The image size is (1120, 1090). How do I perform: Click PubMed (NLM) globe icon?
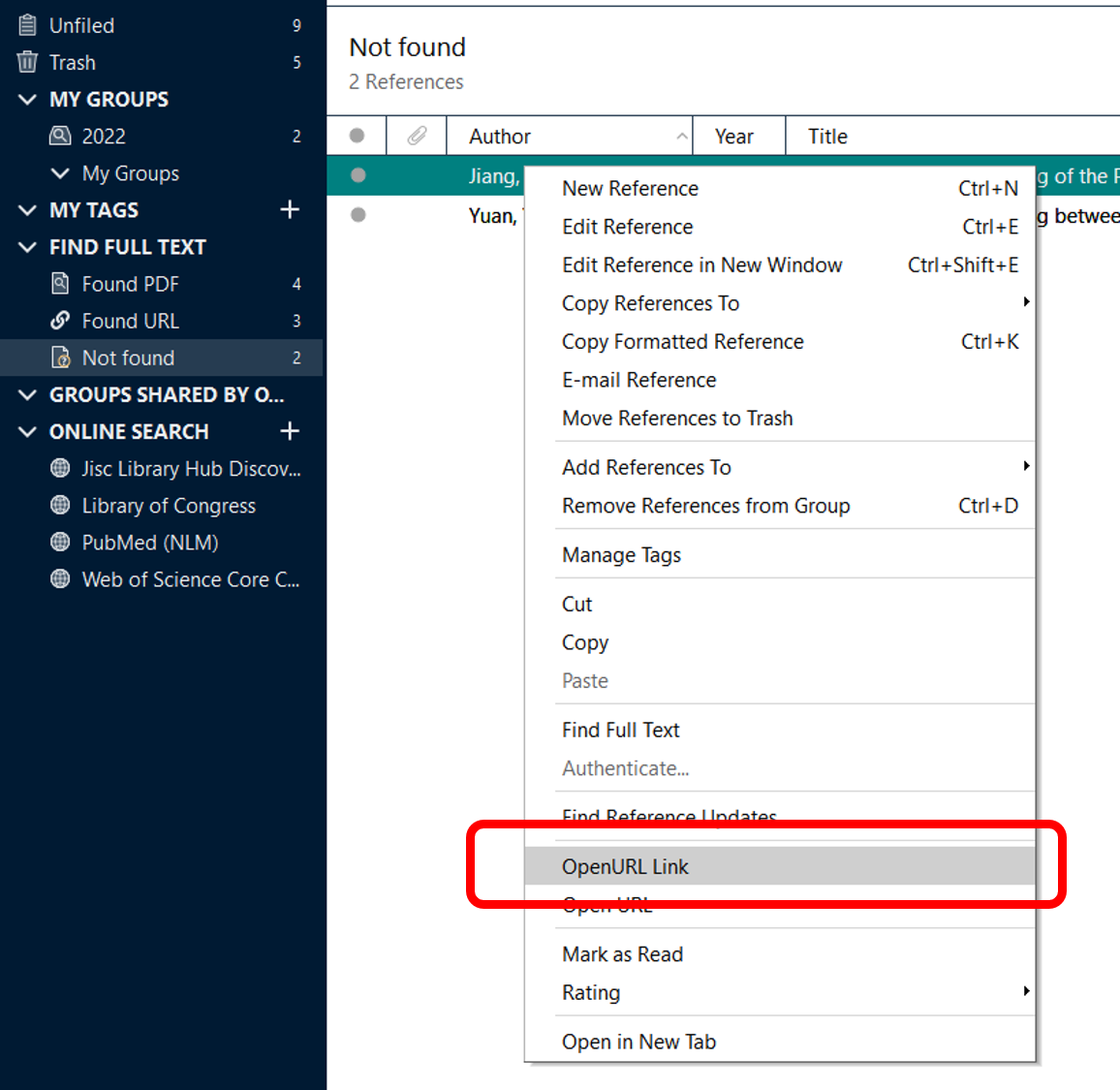[x=60, y=543]
